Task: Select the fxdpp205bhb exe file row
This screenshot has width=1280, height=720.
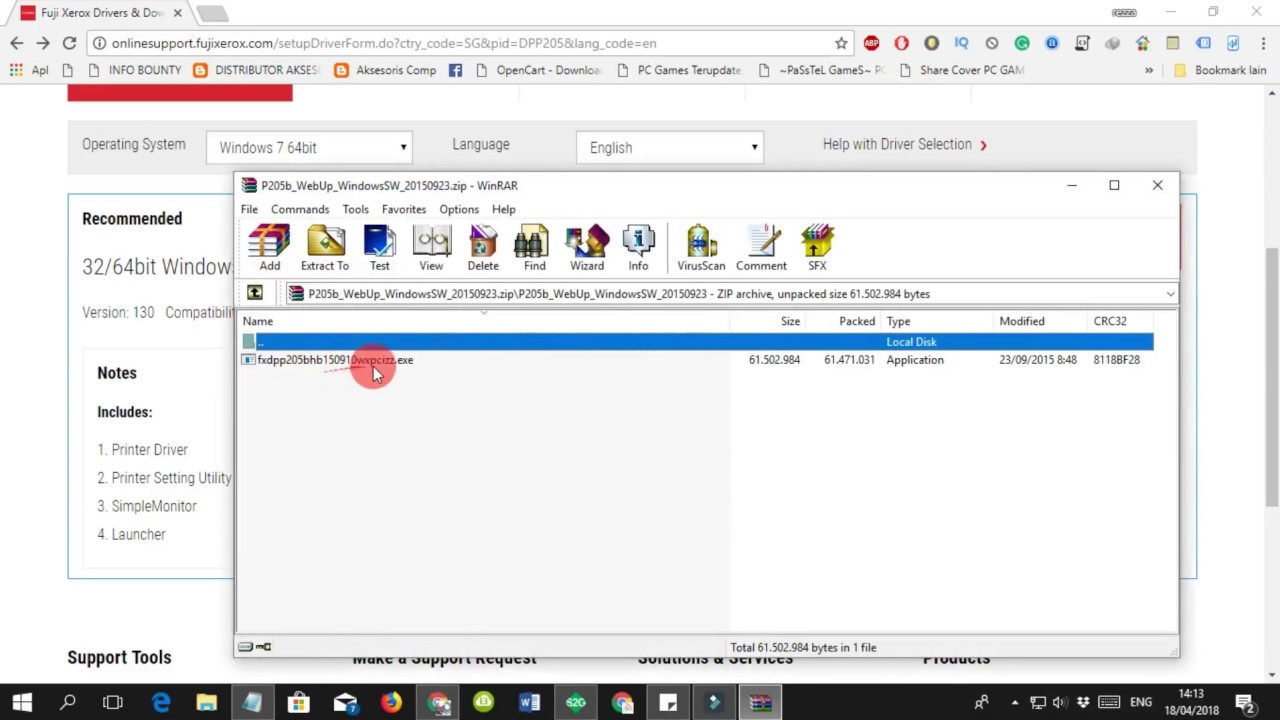Action: tap(696, 360)
